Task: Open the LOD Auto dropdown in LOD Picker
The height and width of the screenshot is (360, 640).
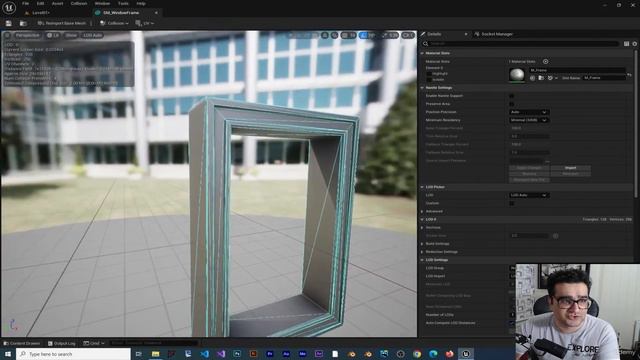Action: tap(529, 195)
